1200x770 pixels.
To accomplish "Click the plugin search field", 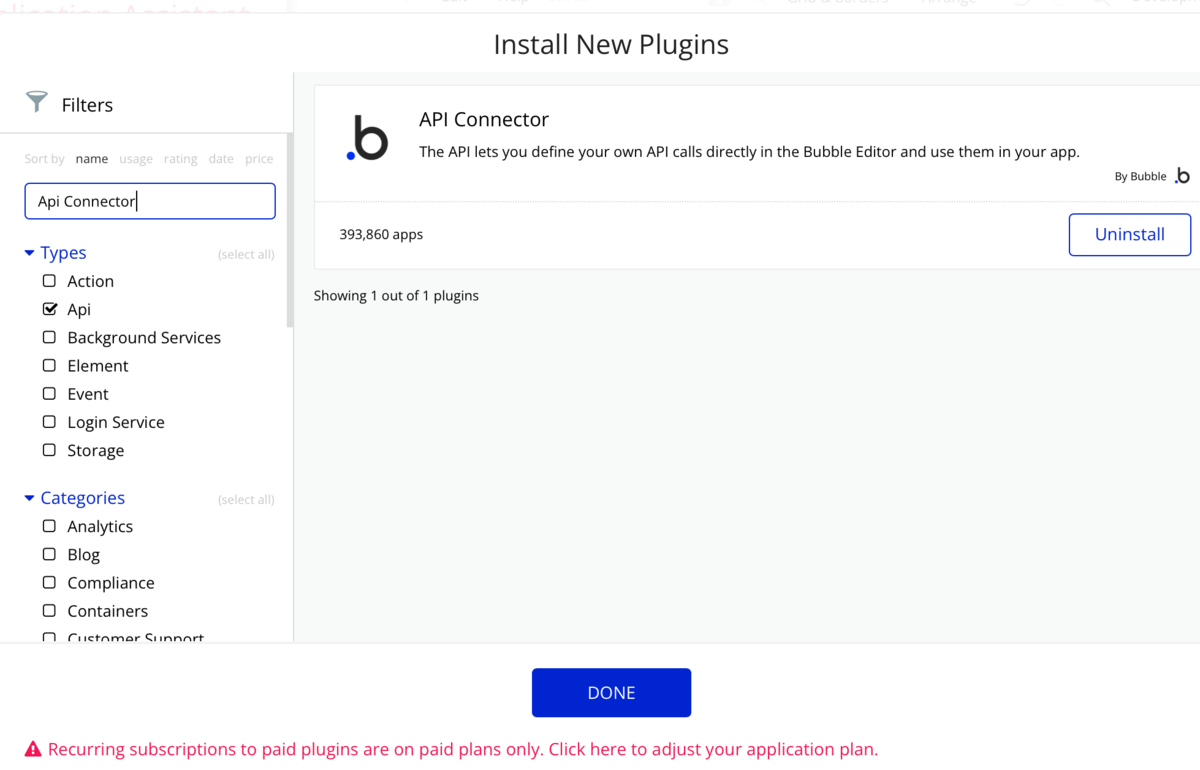I will pyautogui.click(x=150, y=201).
